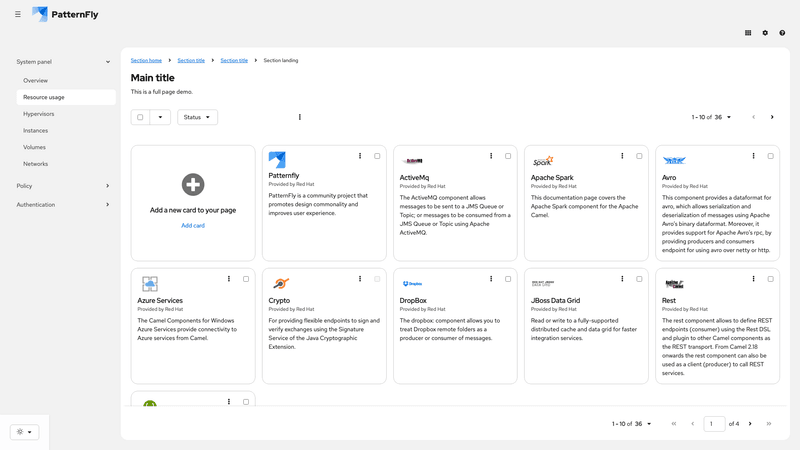The height and width of the screenshot is (450, 800).
Task: Open Rest card kebab menu
Action: pos(753,279)
